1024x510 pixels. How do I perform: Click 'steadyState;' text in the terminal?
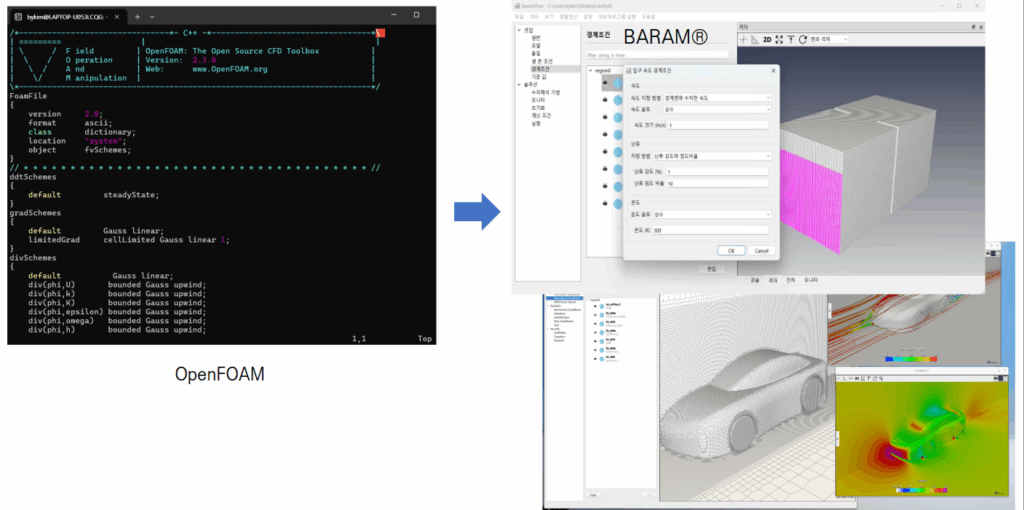coord(131,195)
